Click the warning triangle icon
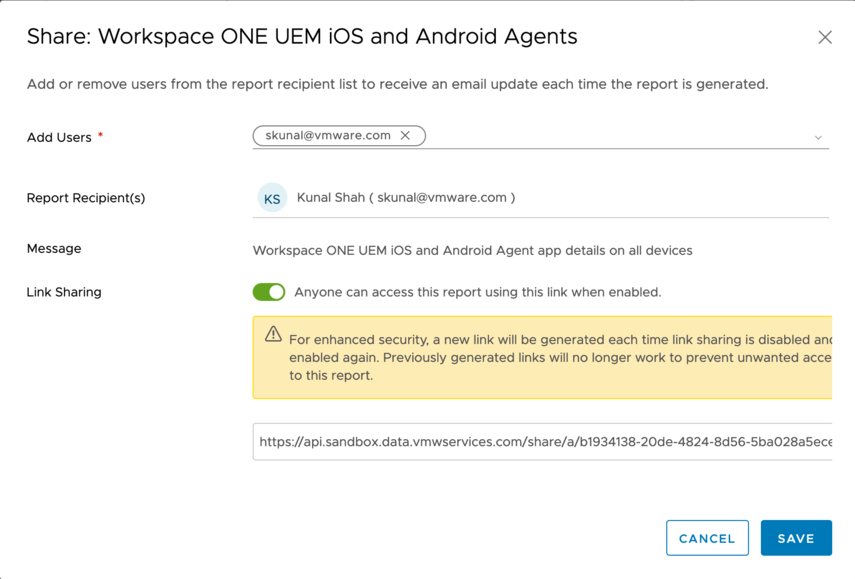The width and height of the screenshot is (855, 579). pos(273,335)
